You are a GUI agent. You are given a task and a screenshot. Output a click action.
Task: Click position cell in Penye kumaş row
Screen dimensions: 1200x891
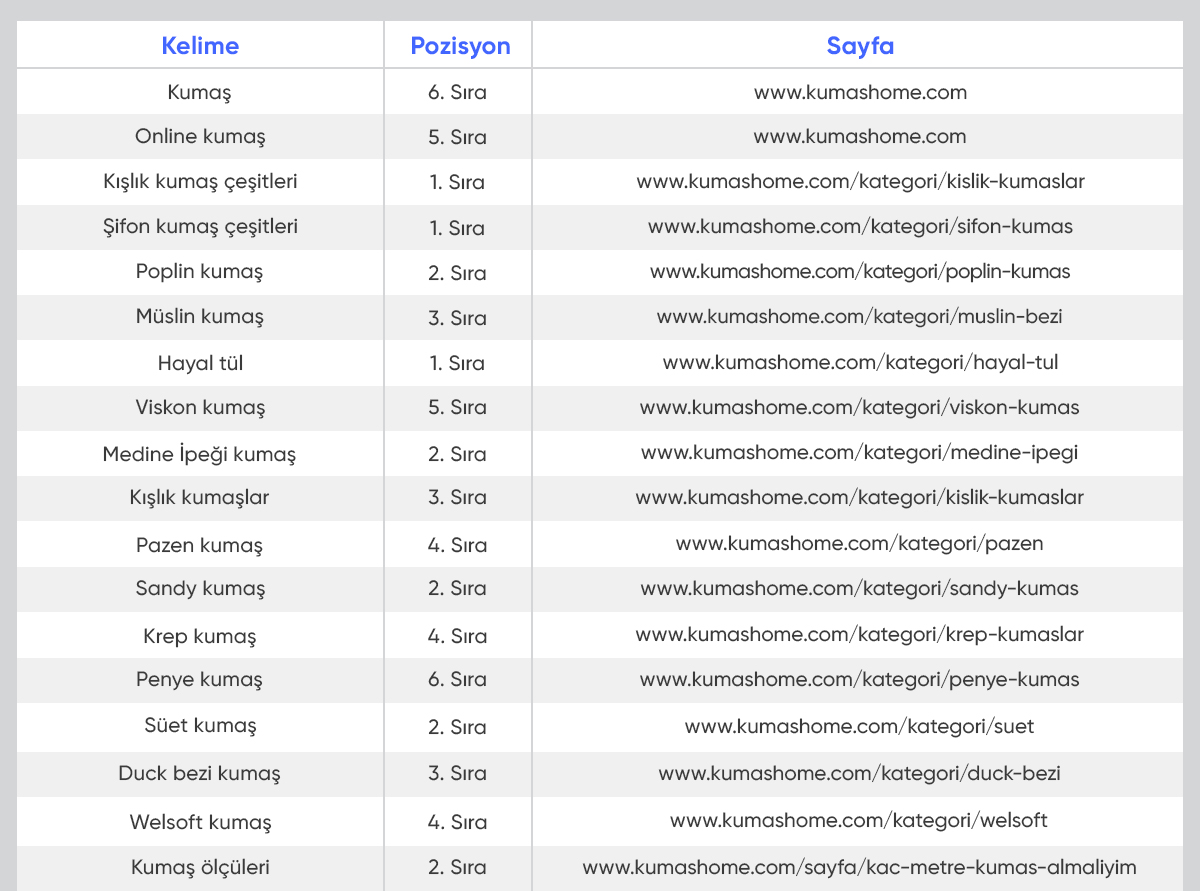point(458,680)
